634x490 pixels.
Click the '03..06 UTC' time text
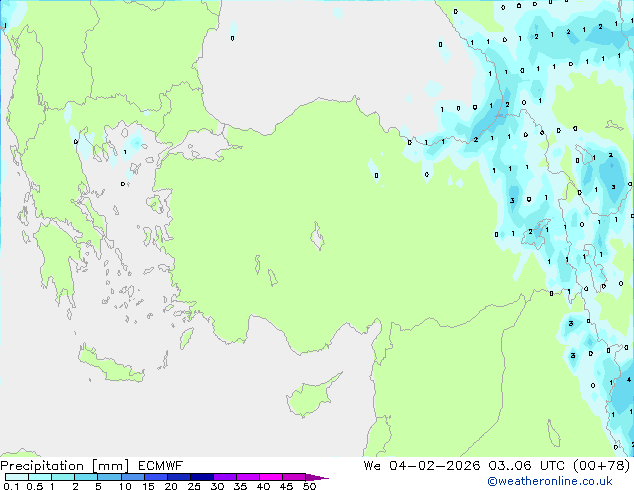pos(526,466)
